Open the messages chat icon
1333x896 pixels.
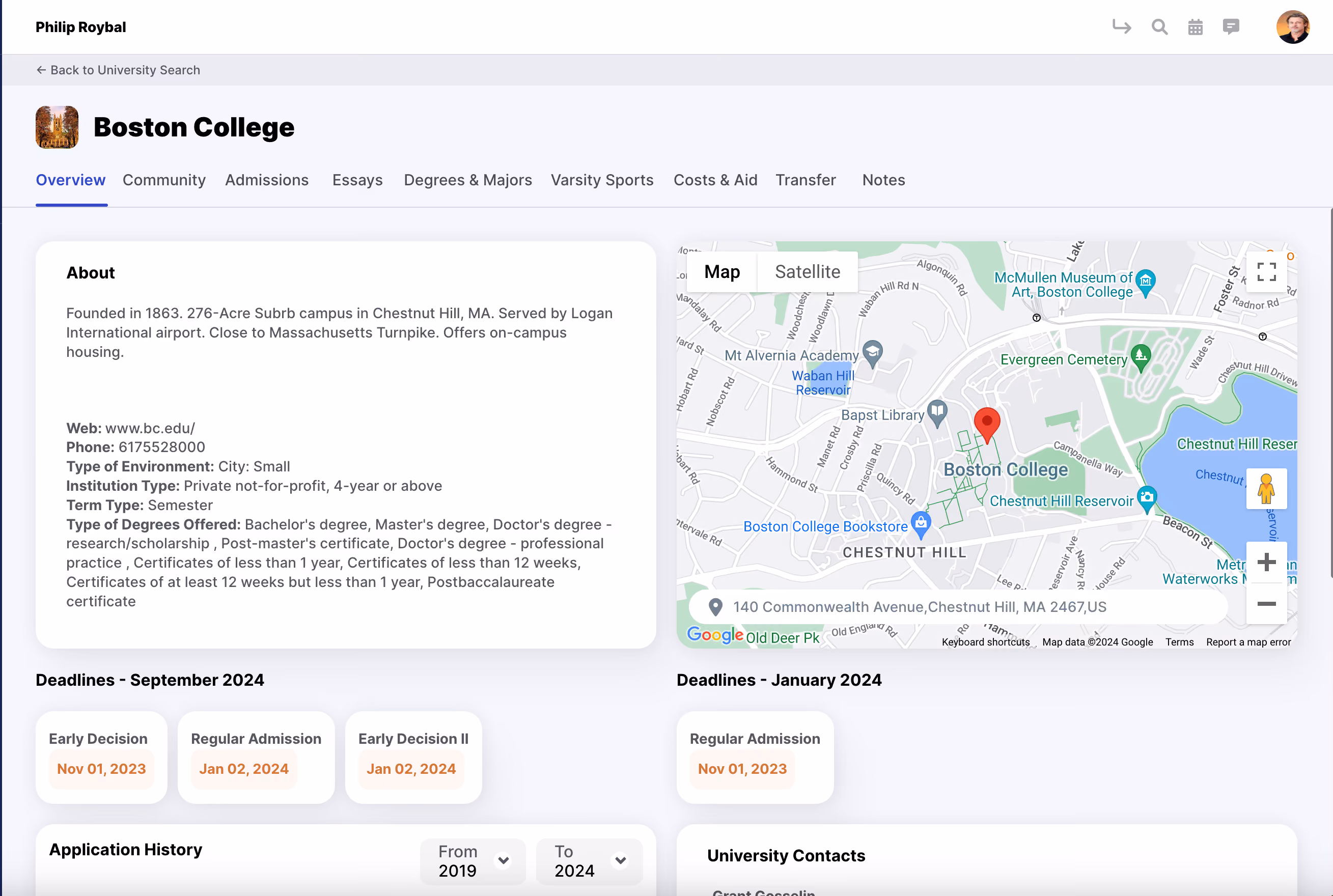(1231, 27)
